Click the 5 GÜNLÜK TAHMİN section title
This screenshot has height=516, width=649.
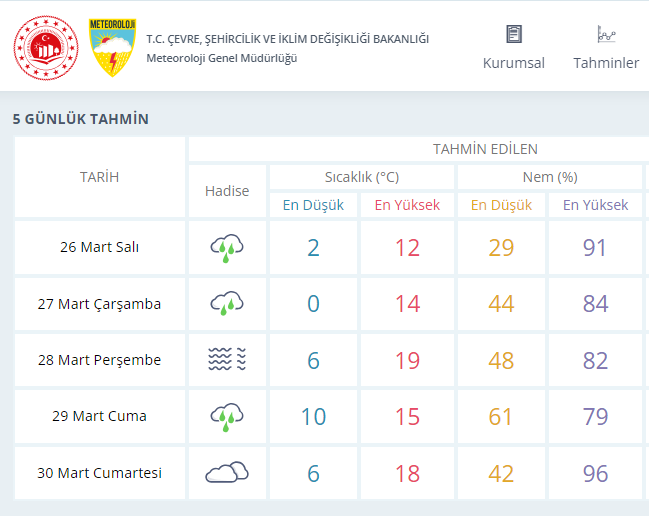(81, 119)
